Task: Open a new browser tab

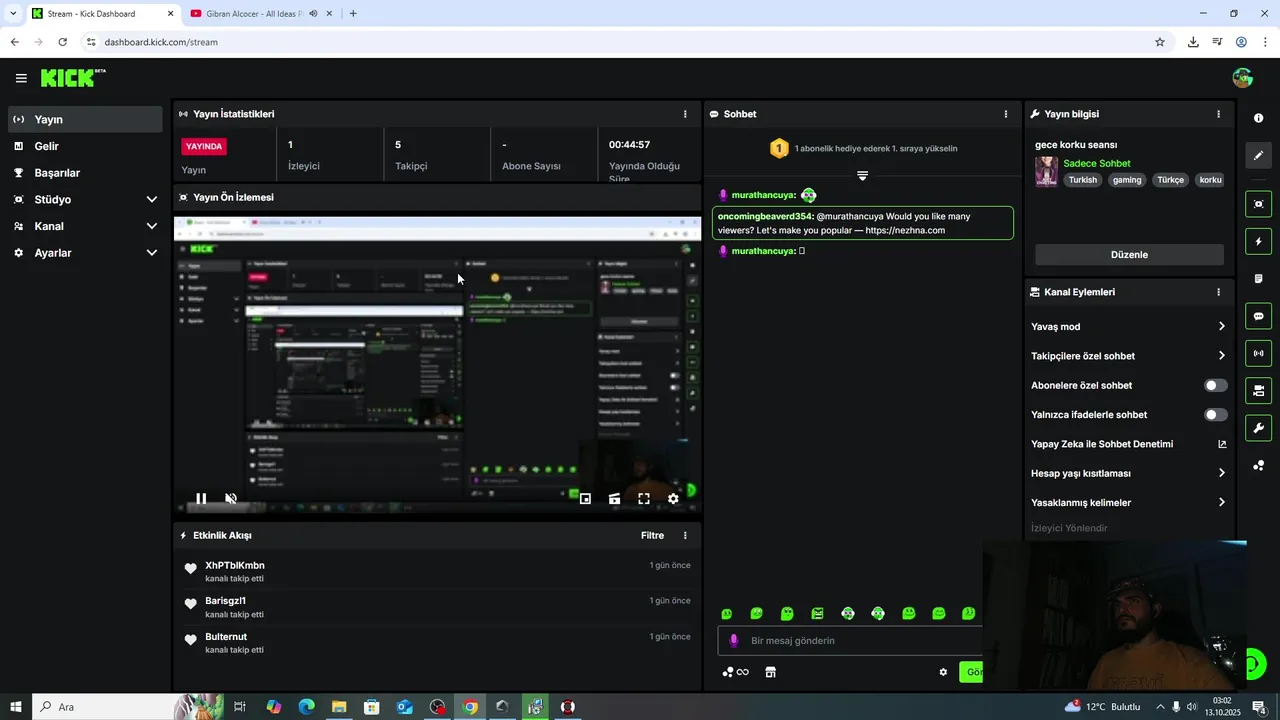Action: [x=353, y=14]
